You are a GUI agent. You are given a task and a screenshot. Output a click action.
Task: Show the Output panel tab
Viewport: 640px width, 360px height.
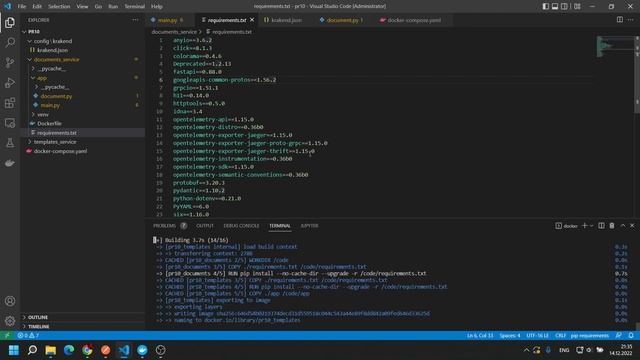click(x=205, y=226)
